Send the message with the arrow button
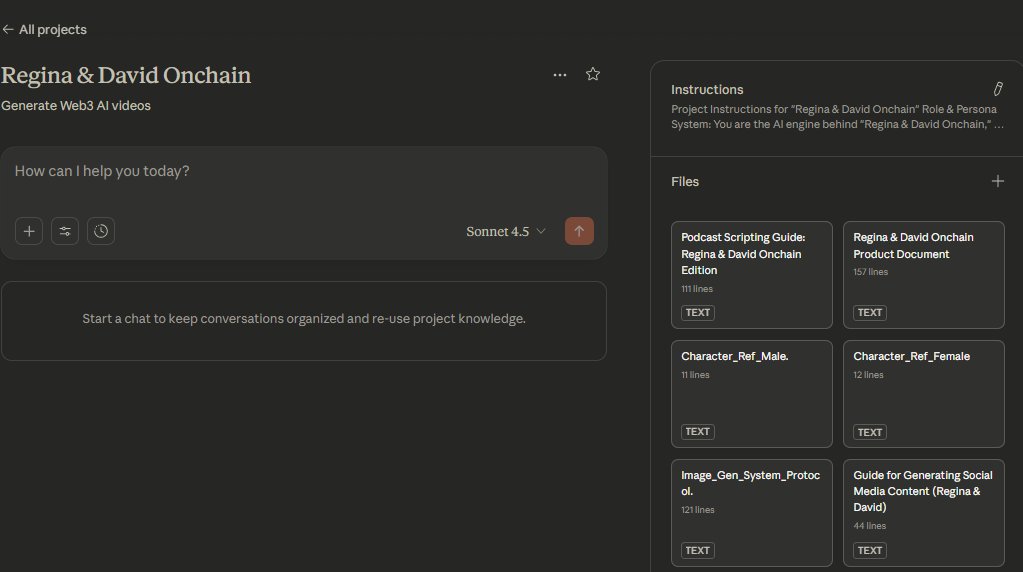1023x572 pixels. pos(579,231)
